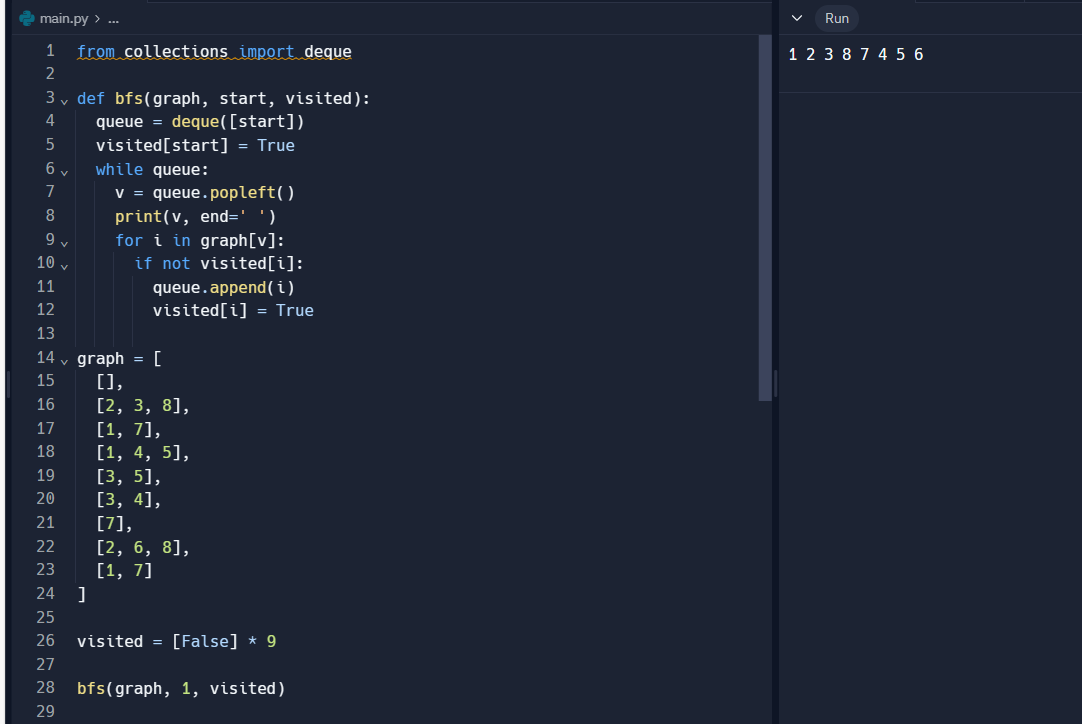Click 'visited = [False] * 9' on line 26
The image size is (1082, 724).
177,641
